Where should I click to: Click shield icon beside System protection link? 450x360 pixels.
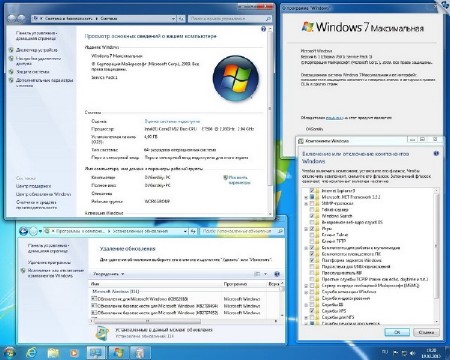point(11,72)
